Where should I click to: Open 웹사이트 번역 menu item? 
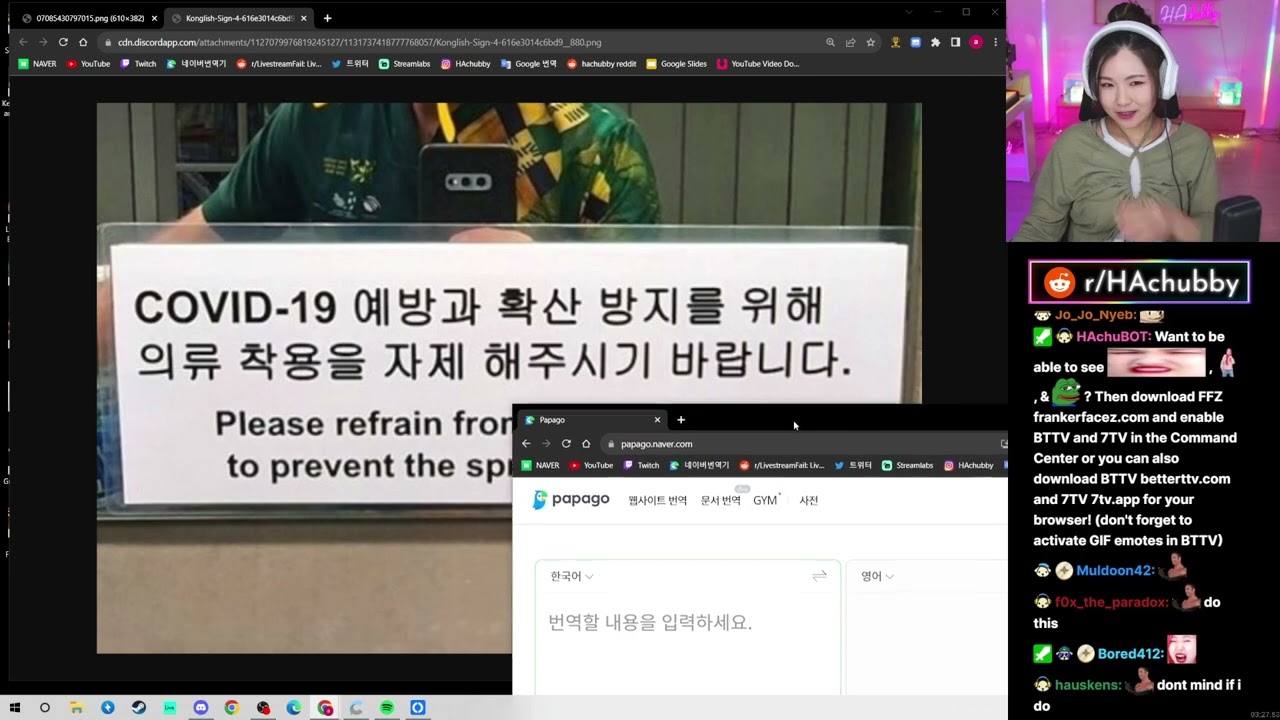click(x=657, y=500)
